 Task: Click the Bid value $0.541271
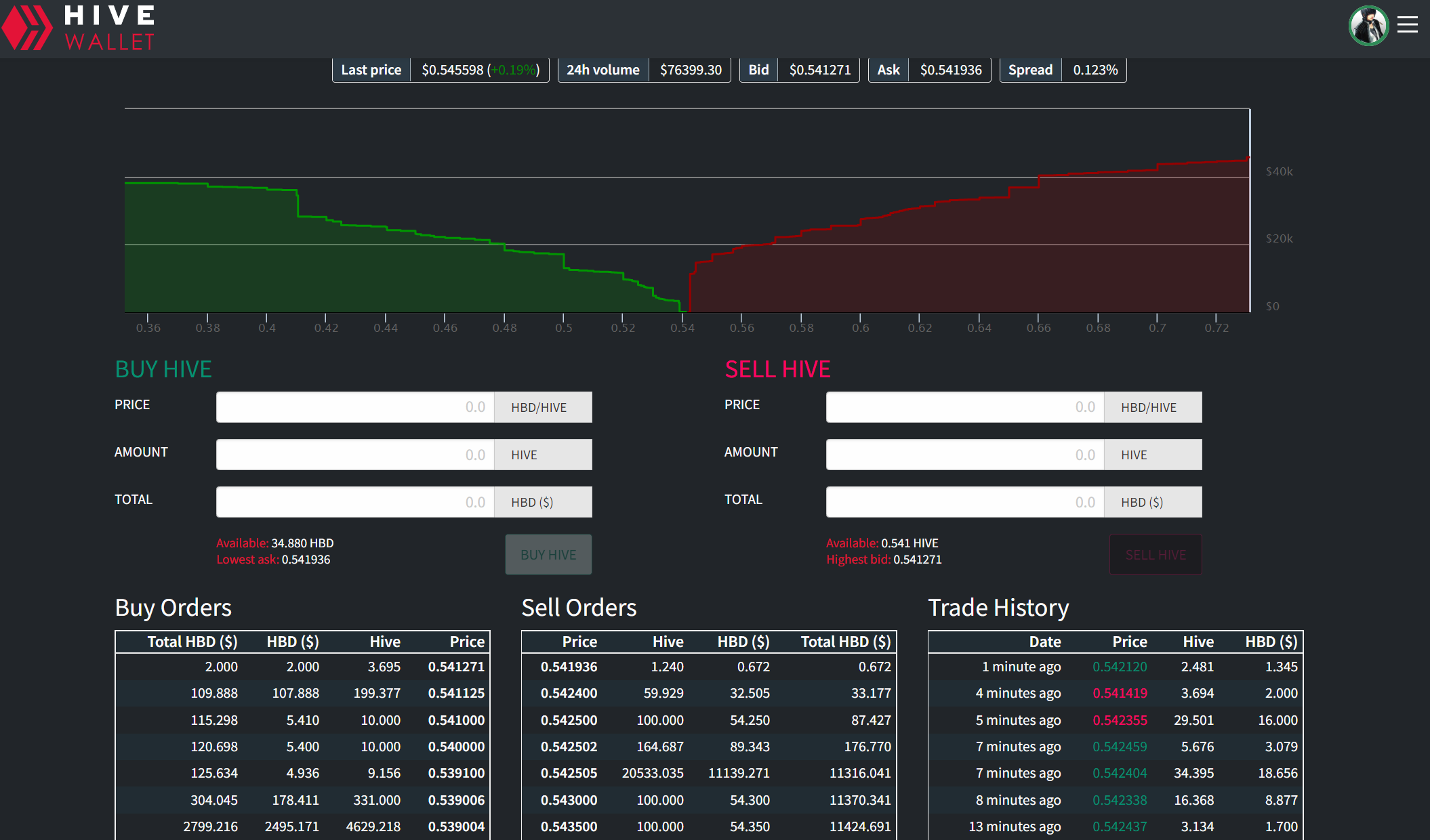820,70
